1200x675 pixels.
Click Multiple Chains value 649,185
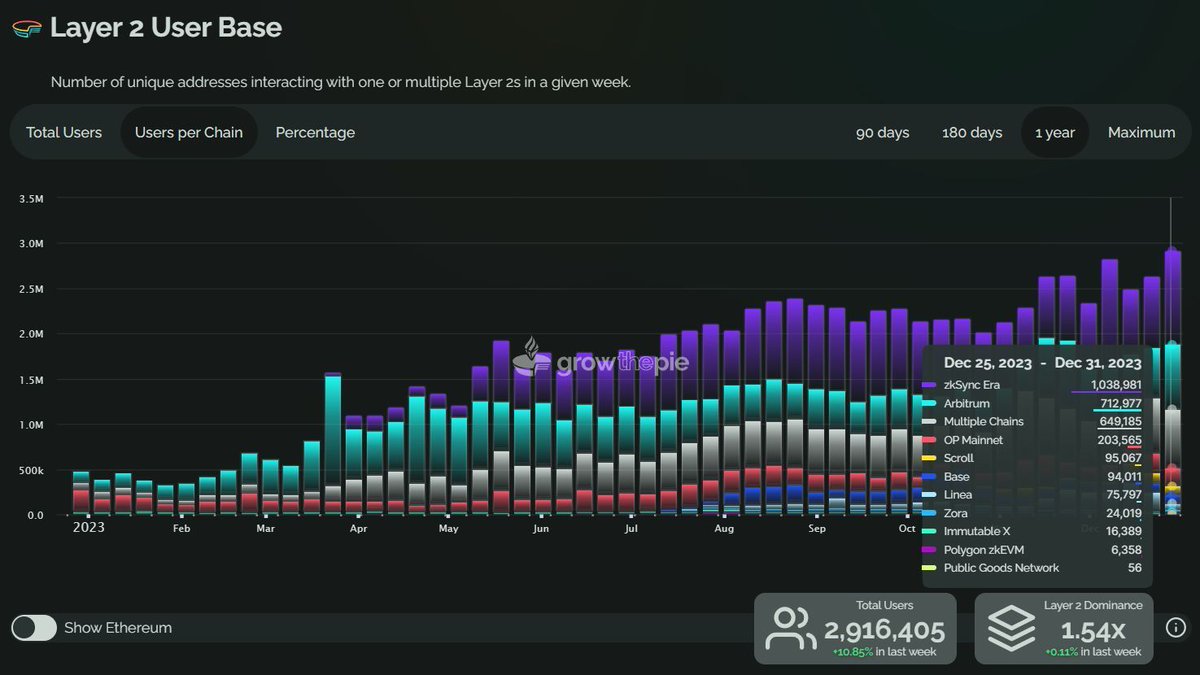pyautogui.click(x=1118, y=422)
